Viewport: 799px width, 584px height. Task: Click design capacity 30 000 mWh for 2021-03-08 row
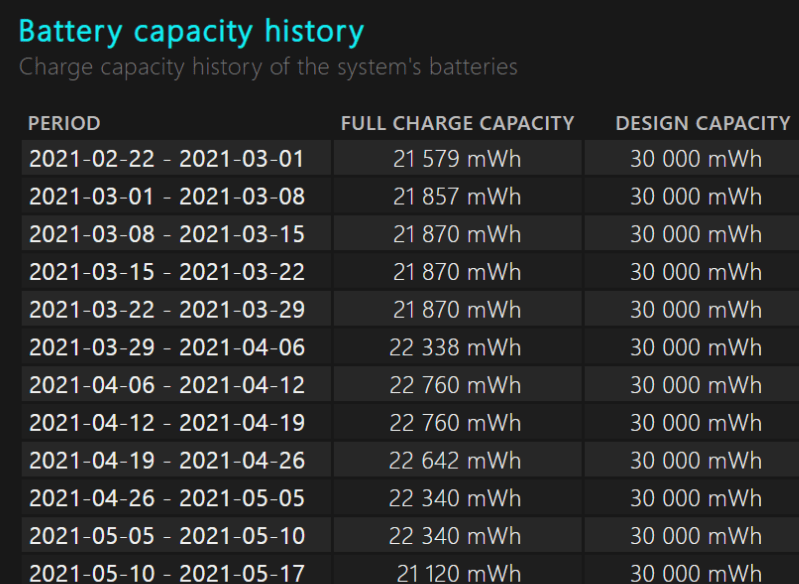coord(696,234)
